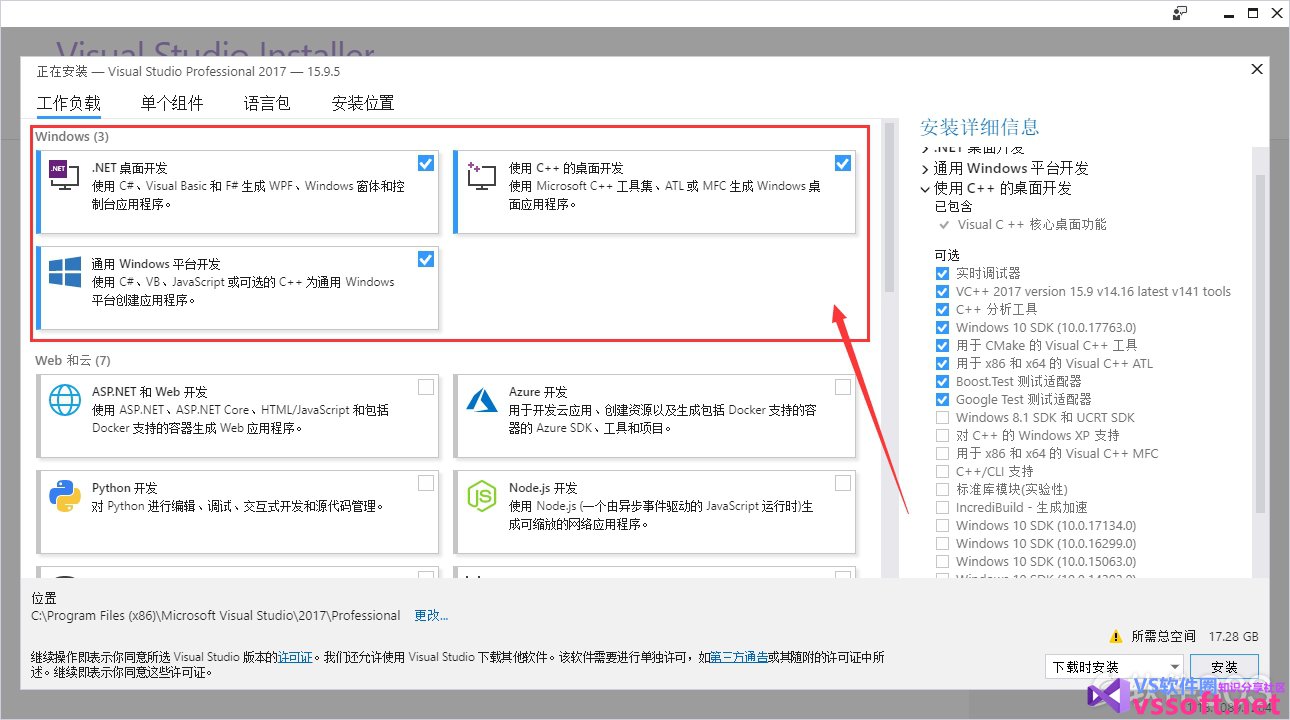
Task: Click the C++ desktop development monitor icon
Action: click(x=482, y=177)
